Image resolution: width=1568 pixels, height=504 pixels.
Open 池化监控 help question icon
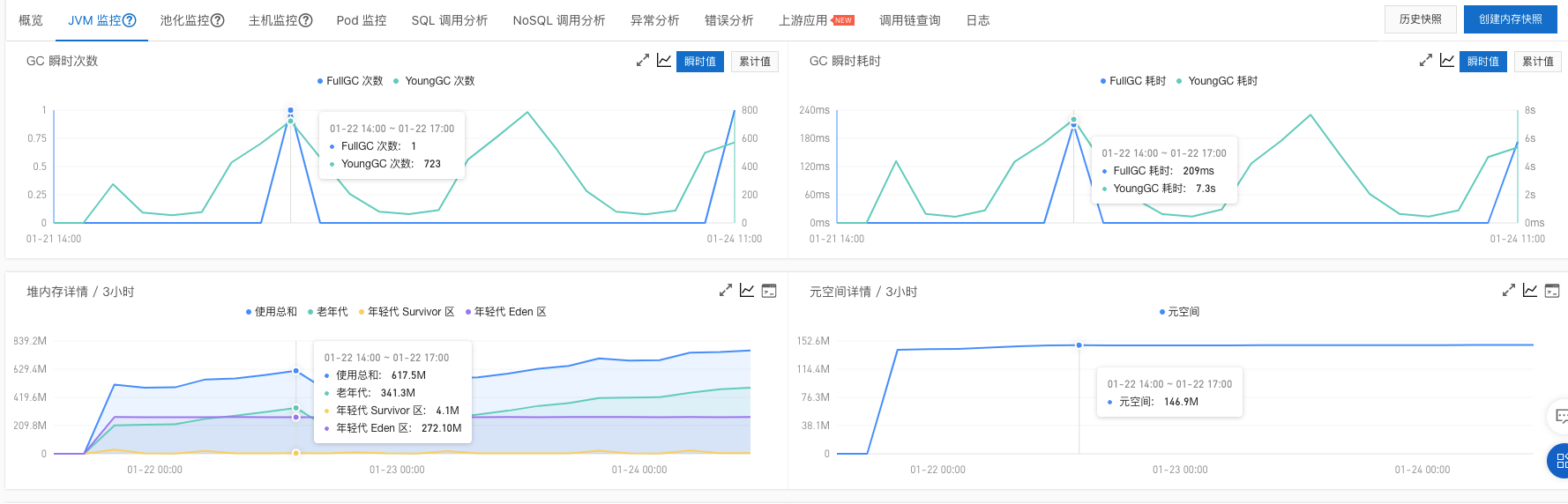click(218, 20)
